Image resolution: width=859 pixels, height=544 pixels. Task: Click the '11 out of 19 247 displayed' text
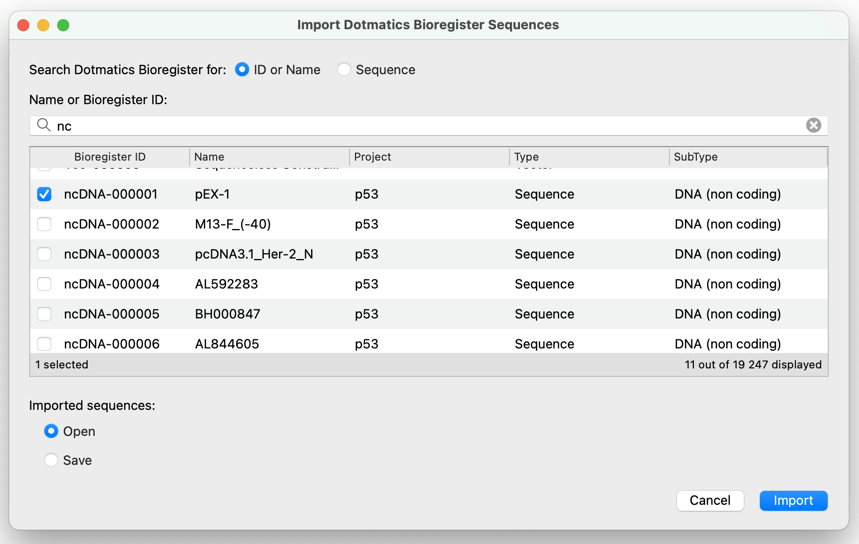753,364
